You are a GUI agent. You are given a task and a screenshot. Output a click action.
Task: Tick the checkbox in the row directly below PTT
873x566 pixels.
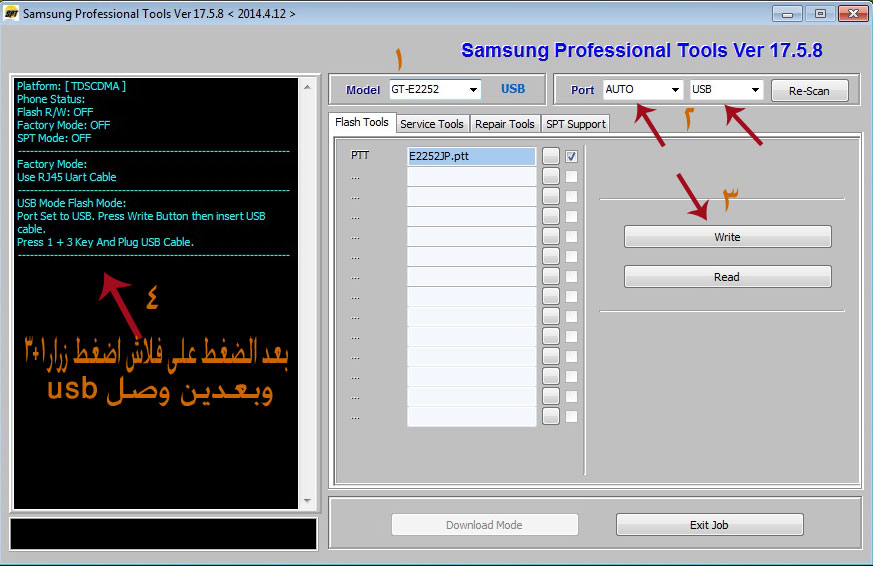pos(571,176)
